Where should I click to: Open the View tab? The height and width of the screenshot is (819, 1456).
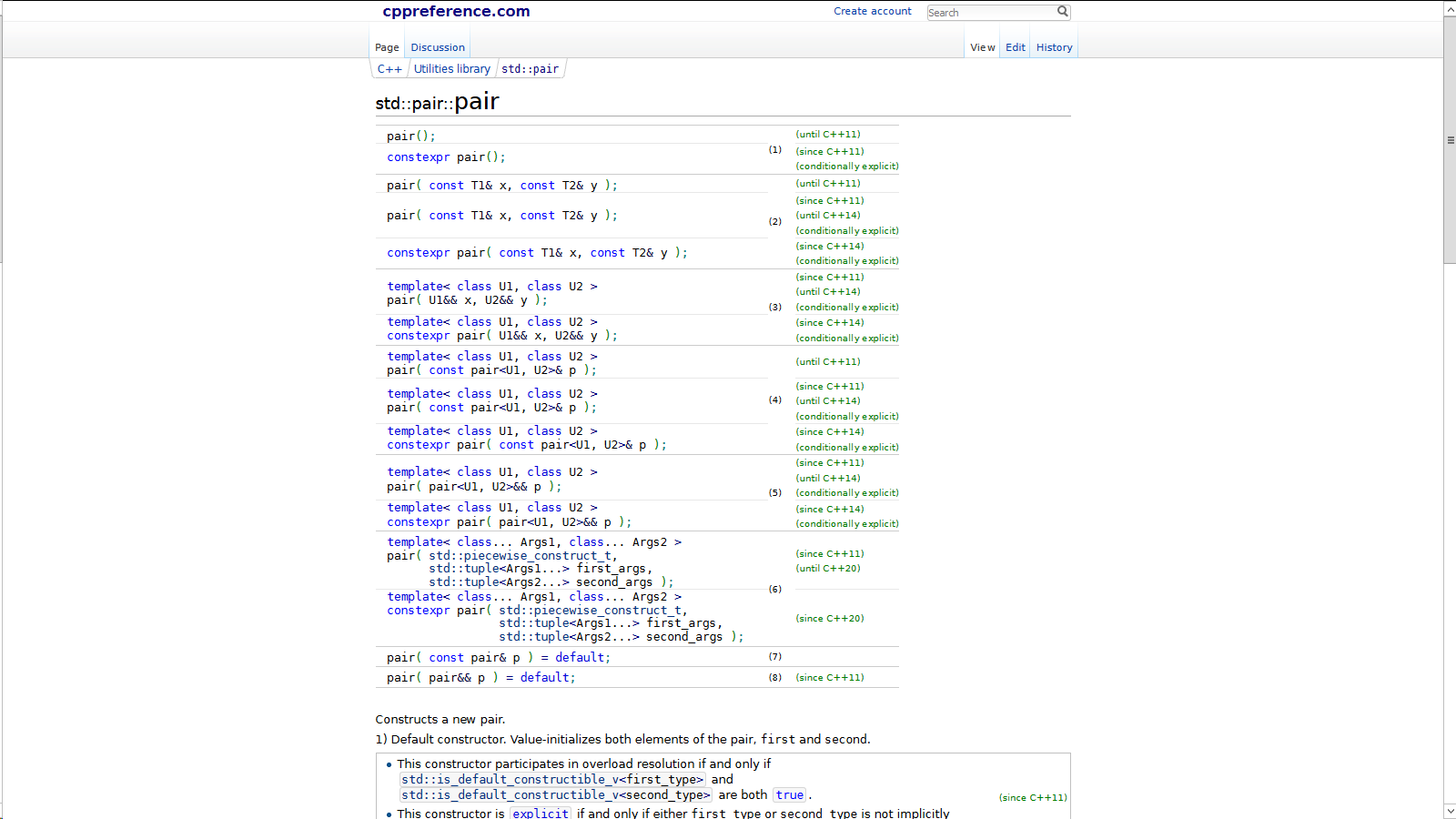point(982,47)
